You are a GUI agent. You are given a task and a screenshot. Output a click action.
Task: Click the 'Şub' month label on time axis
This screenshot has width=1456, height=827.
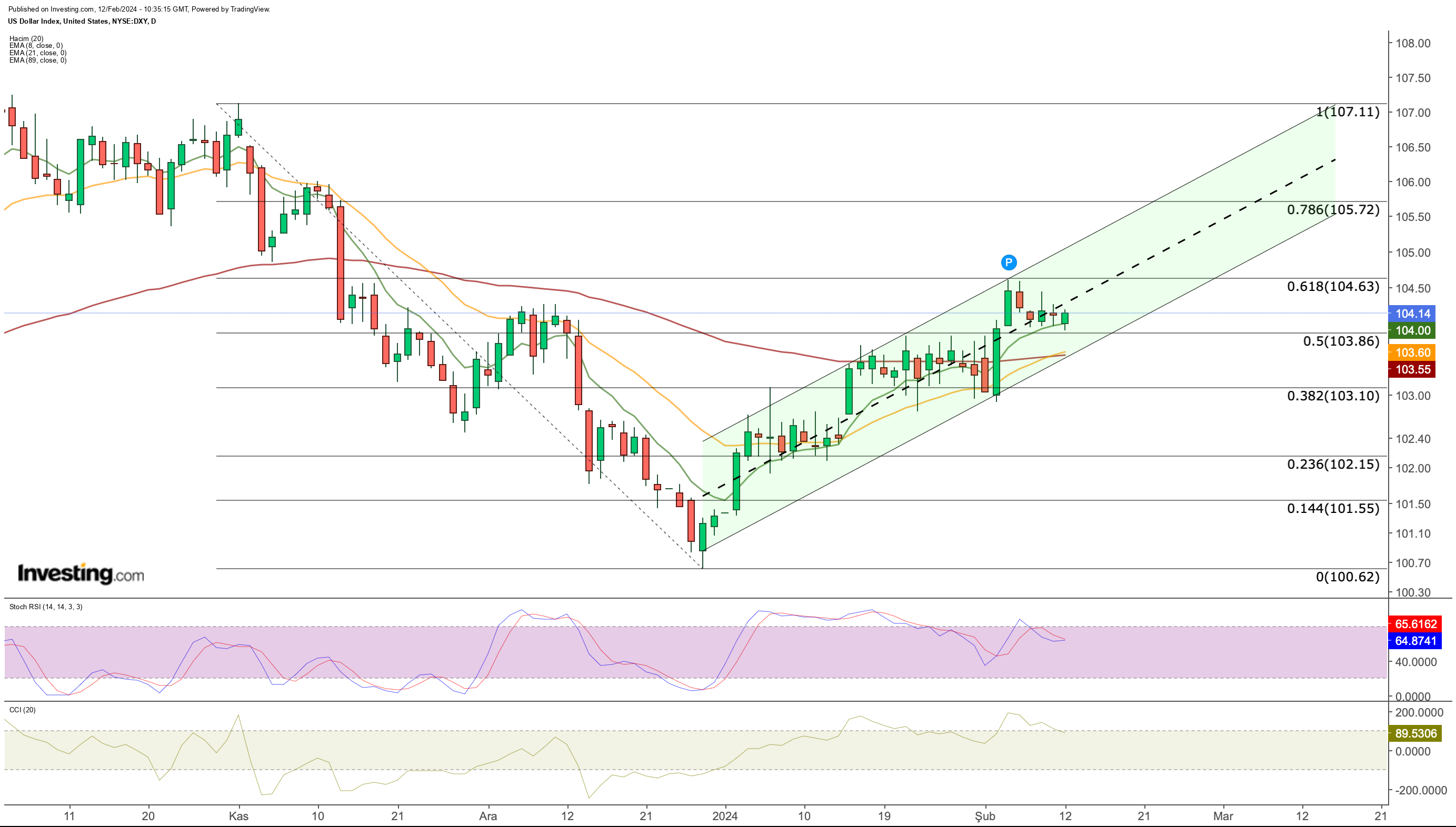click(x=985, y=817)
